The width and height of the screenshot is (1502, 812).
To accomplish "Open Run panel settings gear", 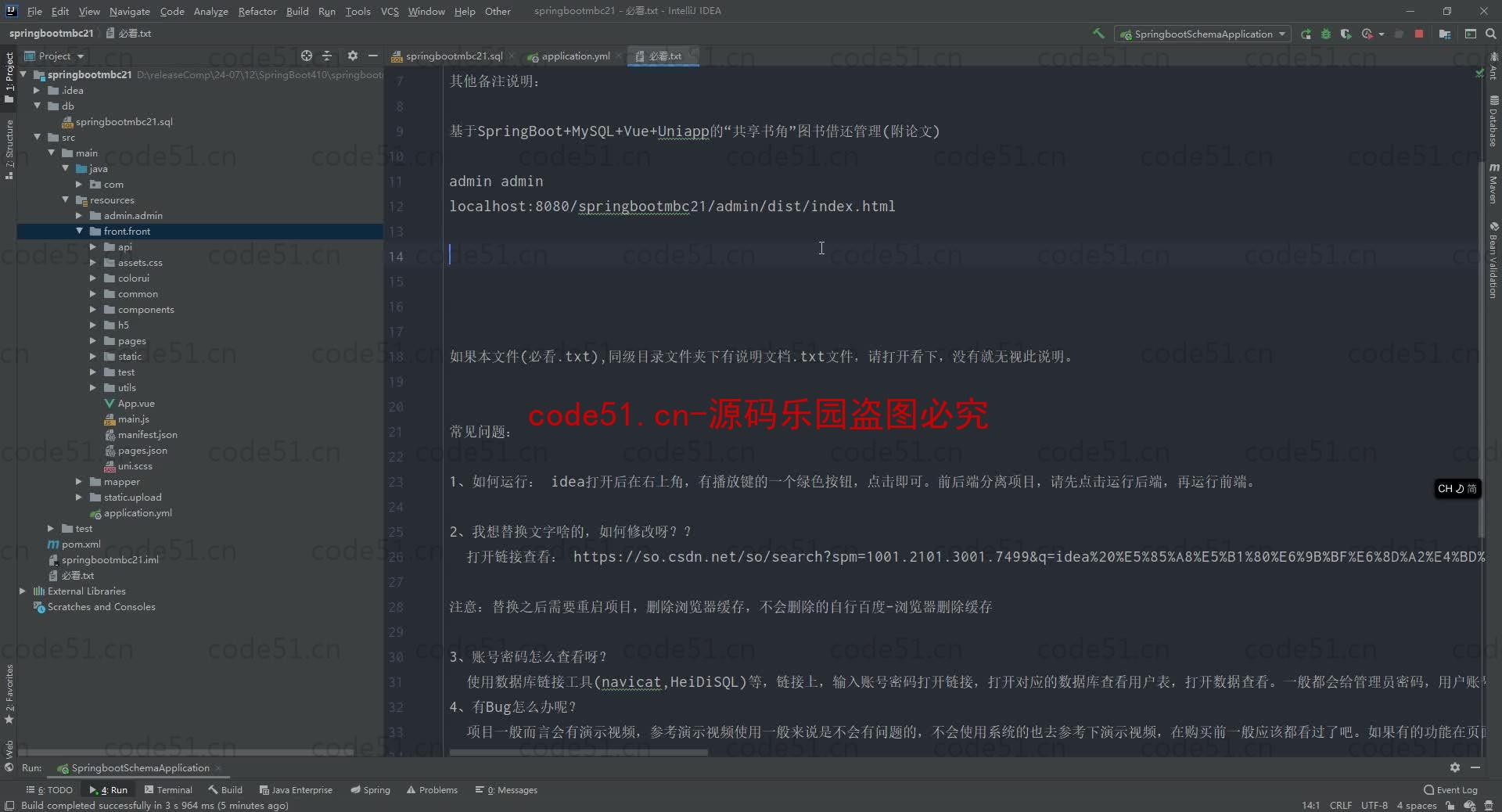I will pos(1454,767).
